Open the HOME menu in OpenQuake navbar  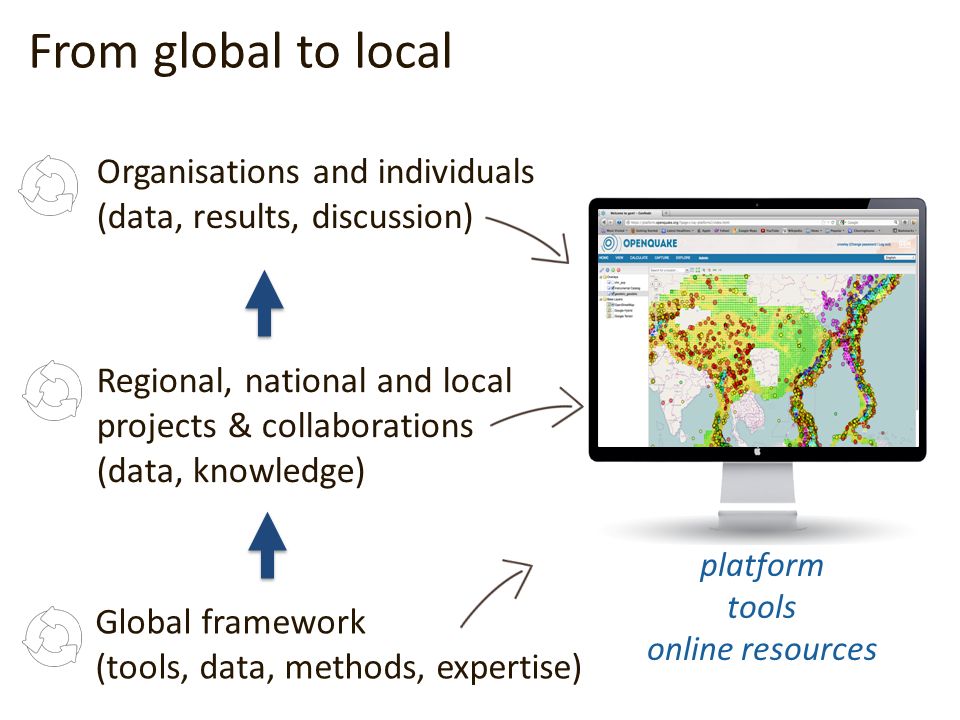[x=604, y=258]
